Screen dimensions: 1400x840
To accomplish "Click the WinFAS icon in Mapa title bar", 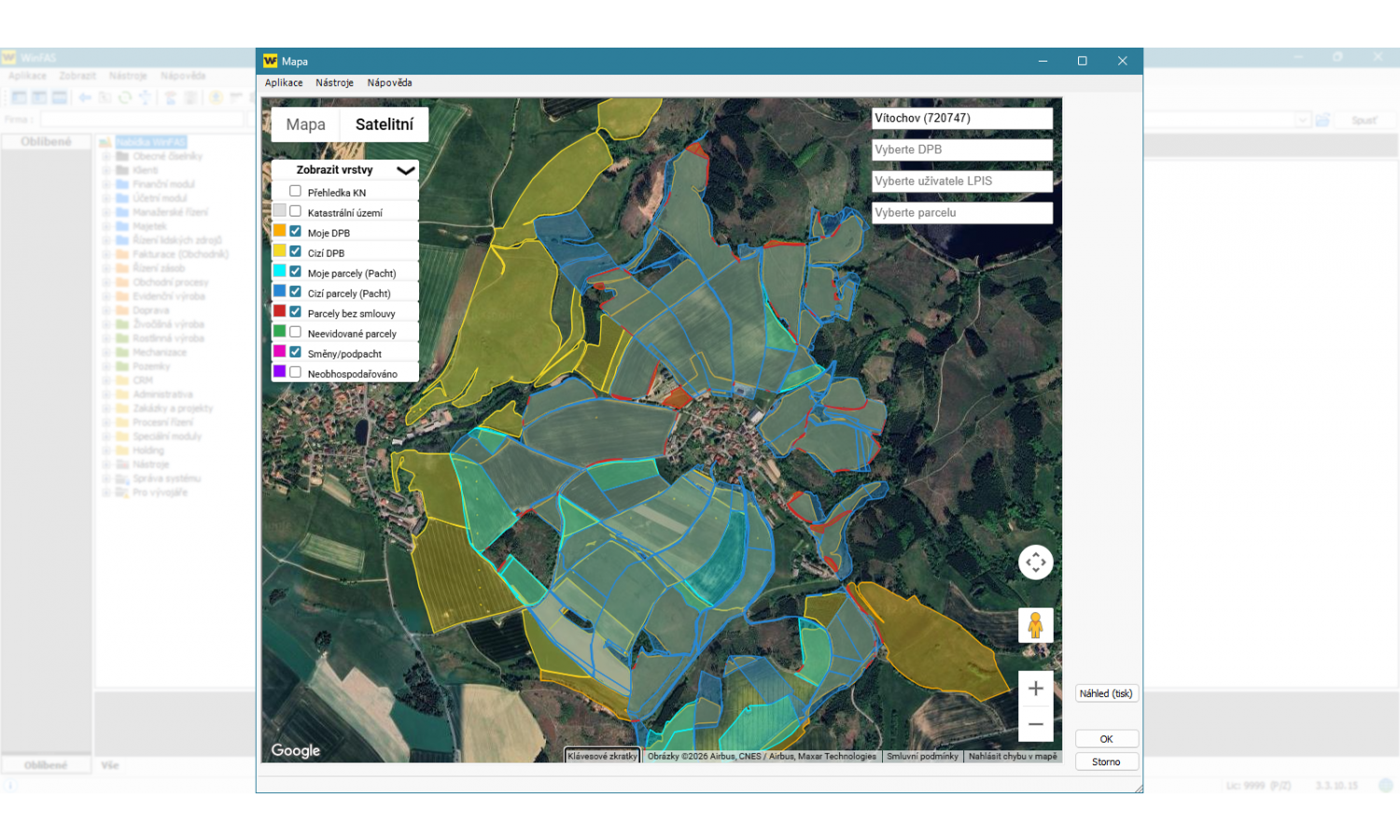I will point(270,61).
